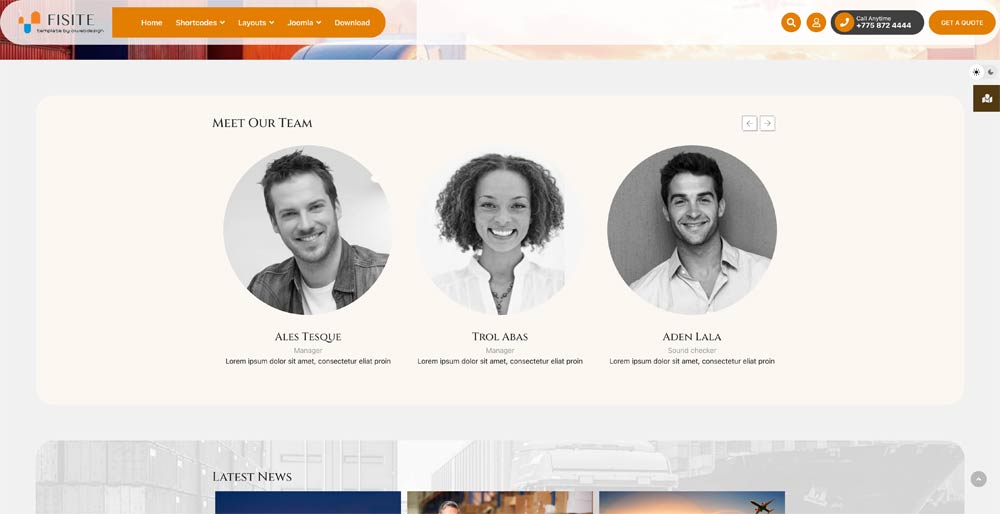Click the phone number +775 872 4444
Screen dimensions: 1000x514
tap(883, 26)
